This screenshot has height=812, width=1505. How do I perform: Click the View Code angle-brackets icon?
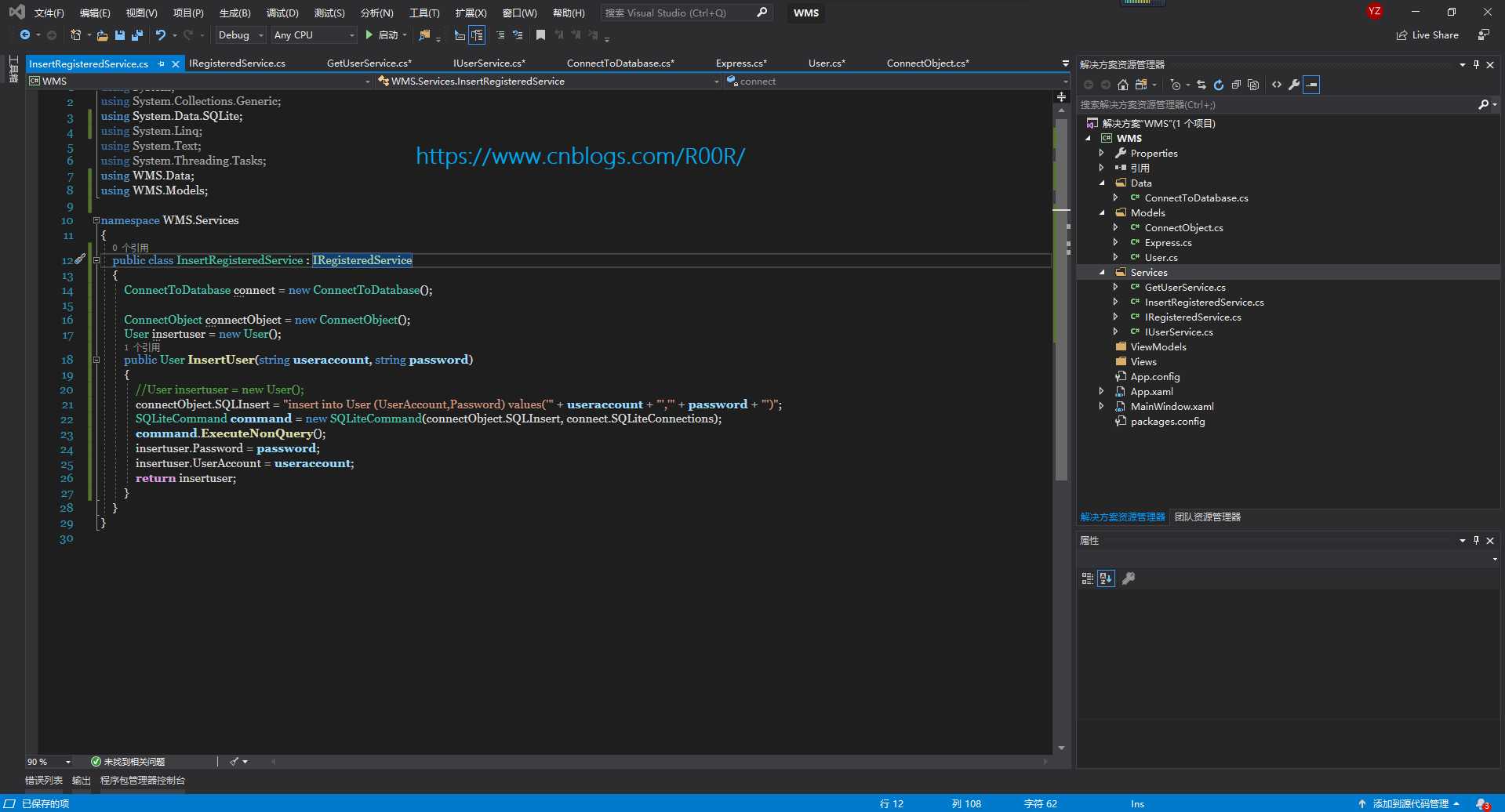pos(1277,85)
